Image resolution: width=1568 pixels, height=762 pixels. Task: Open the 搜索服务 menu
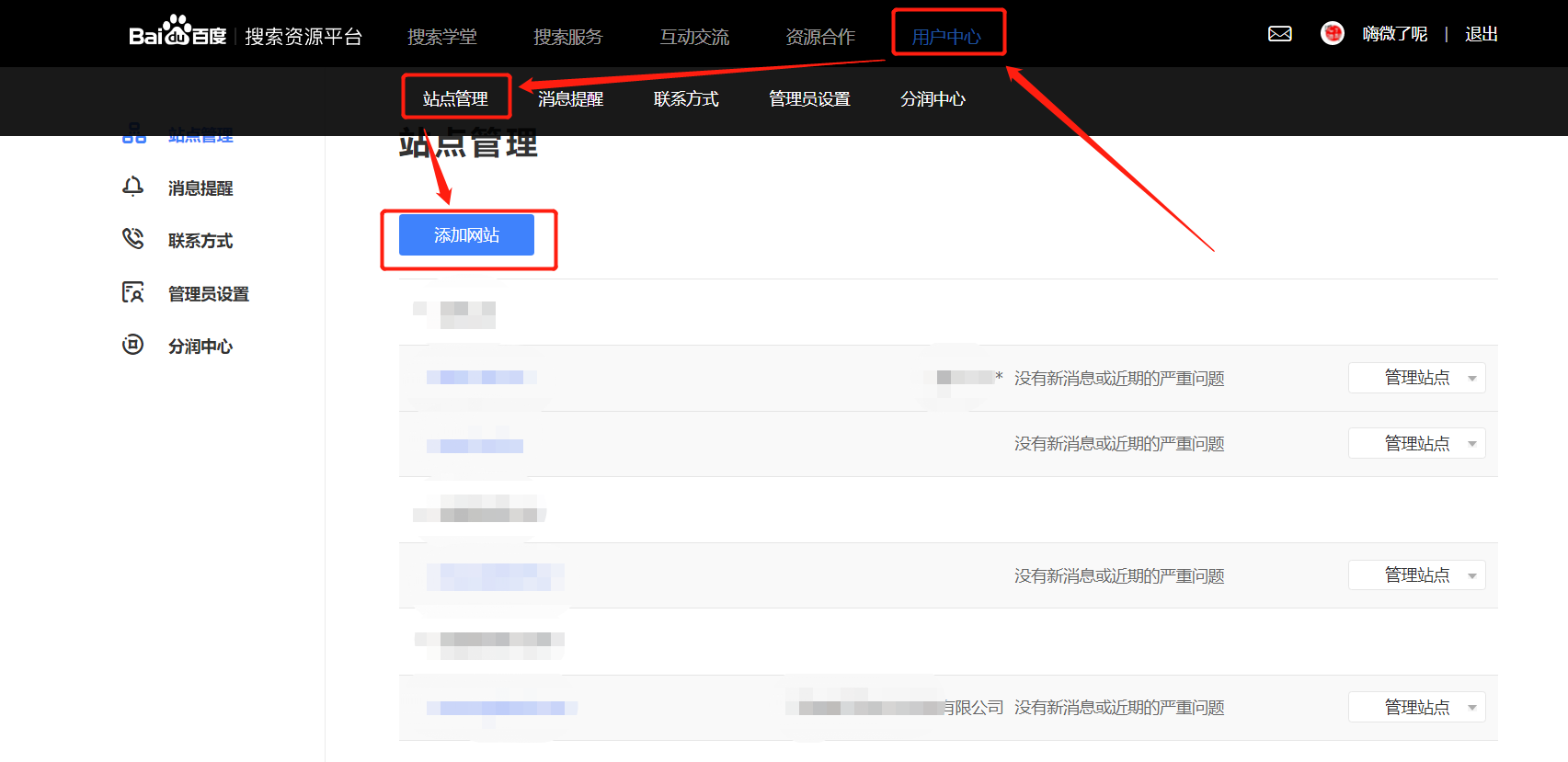(567, 37)
